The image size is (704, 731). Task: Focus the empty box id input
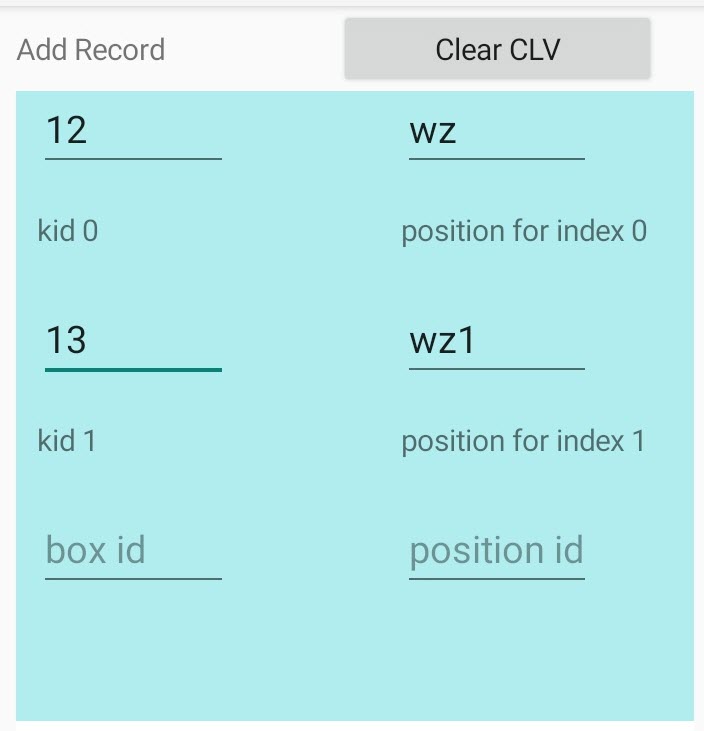[x=132, y=551]
